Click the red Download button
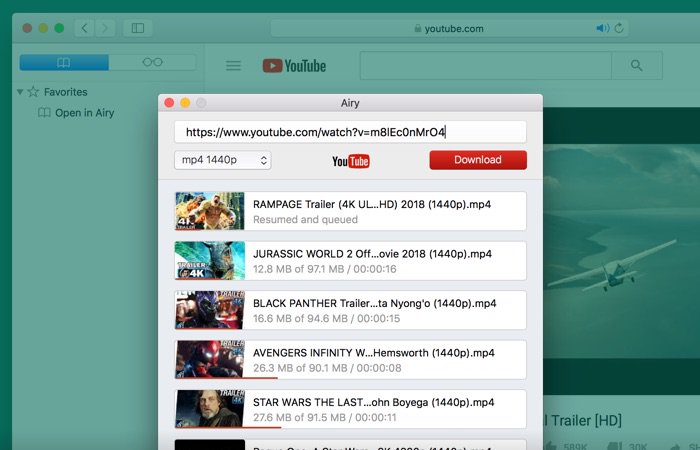The width and height of the screenshot is (700, 450). pos(478,160)
